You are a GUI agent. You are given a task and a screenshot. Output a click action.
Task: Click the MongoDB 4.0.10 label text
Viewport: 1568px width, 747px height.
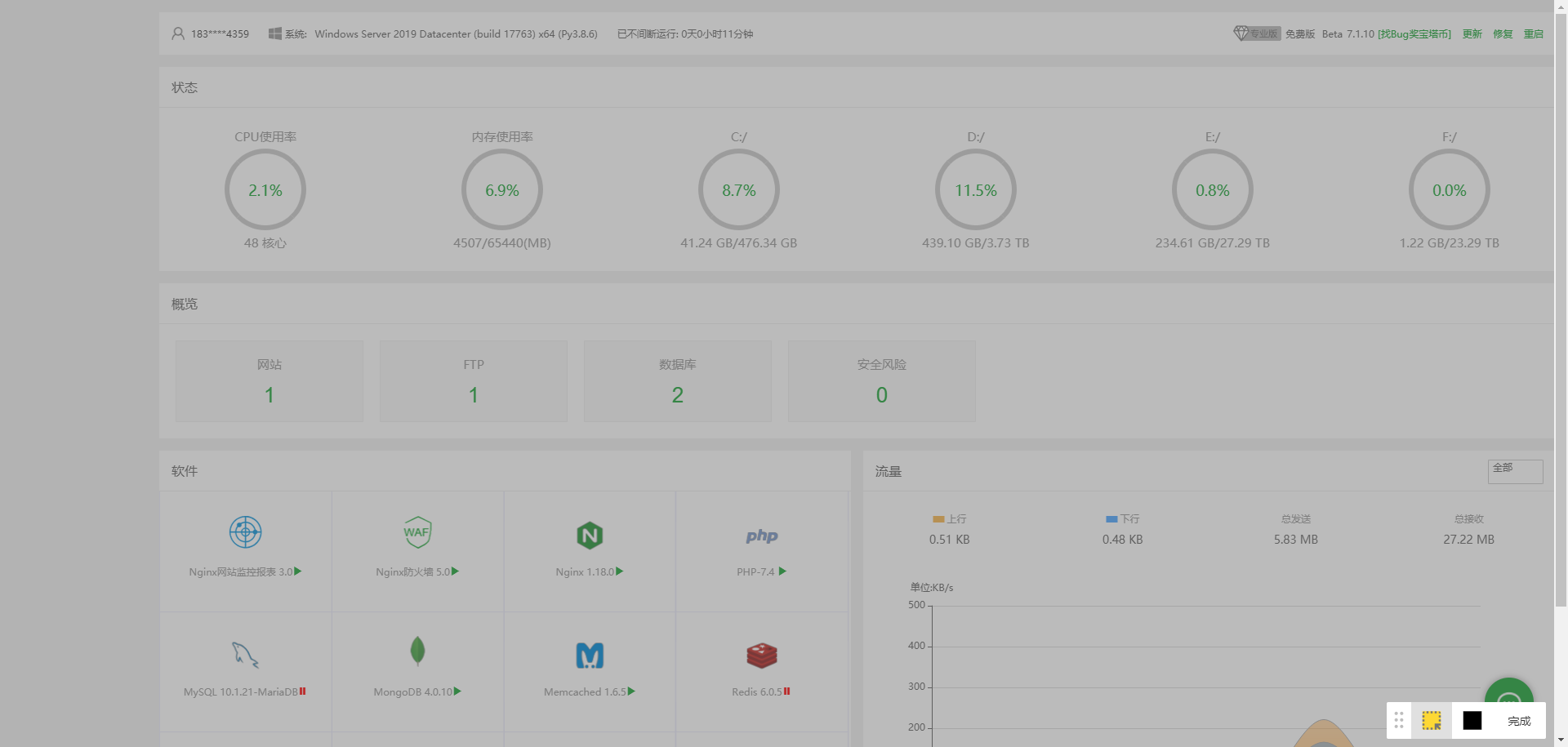pos(413,692)
